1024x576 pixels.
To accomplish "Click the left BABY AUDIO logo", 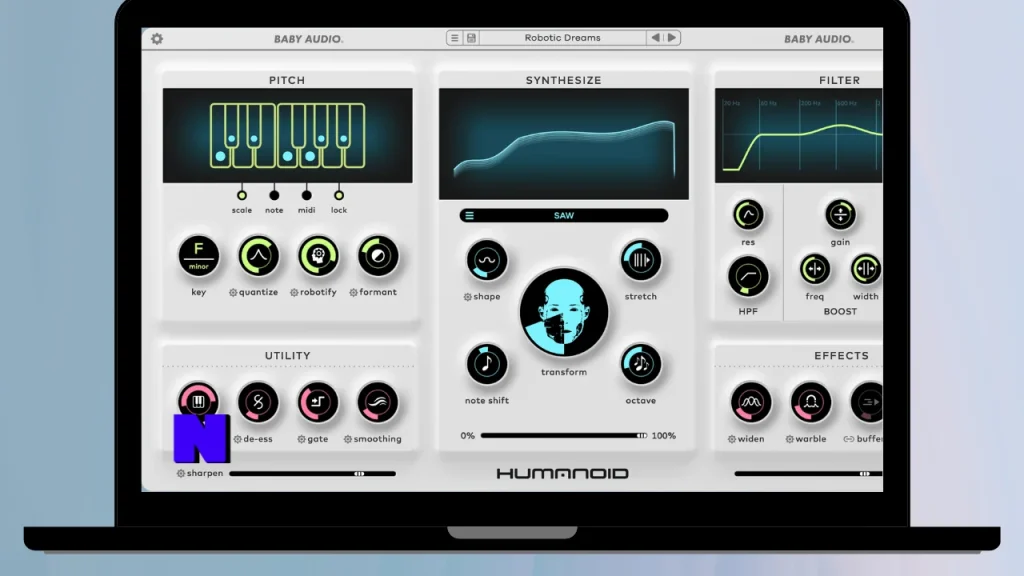I will [308, 39].
